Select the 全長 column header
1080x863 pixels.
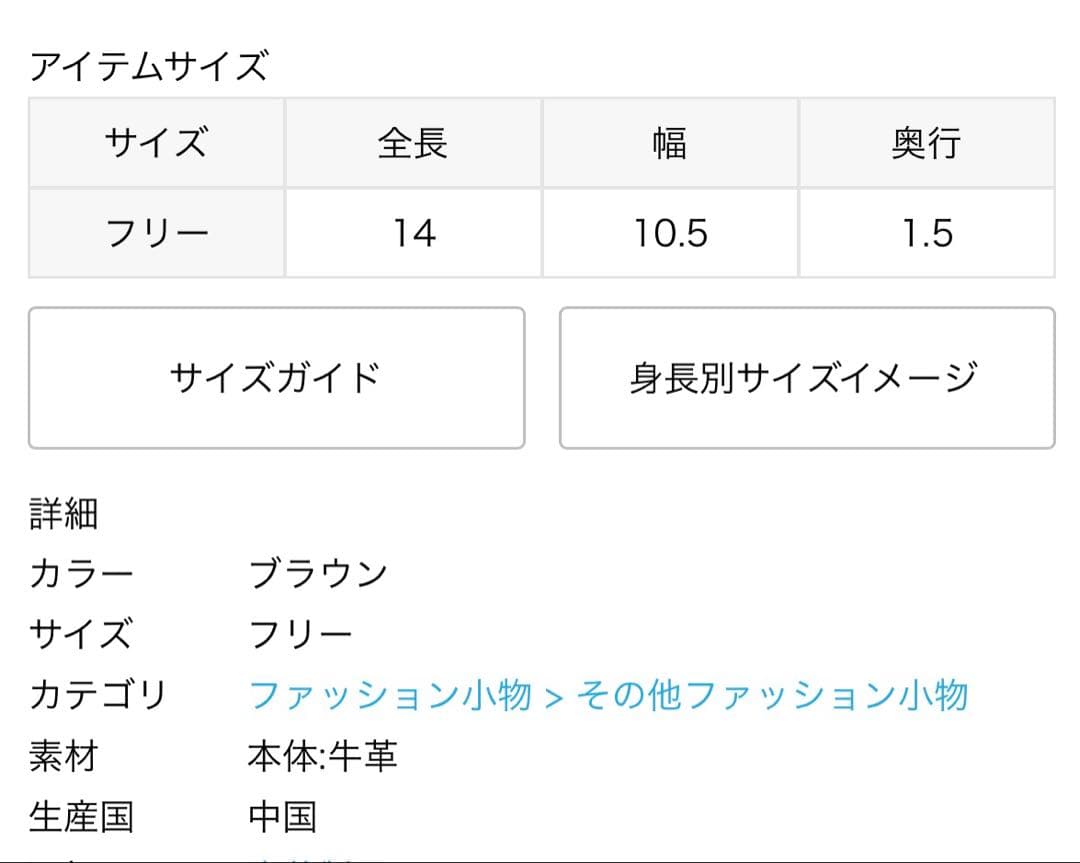413,143
